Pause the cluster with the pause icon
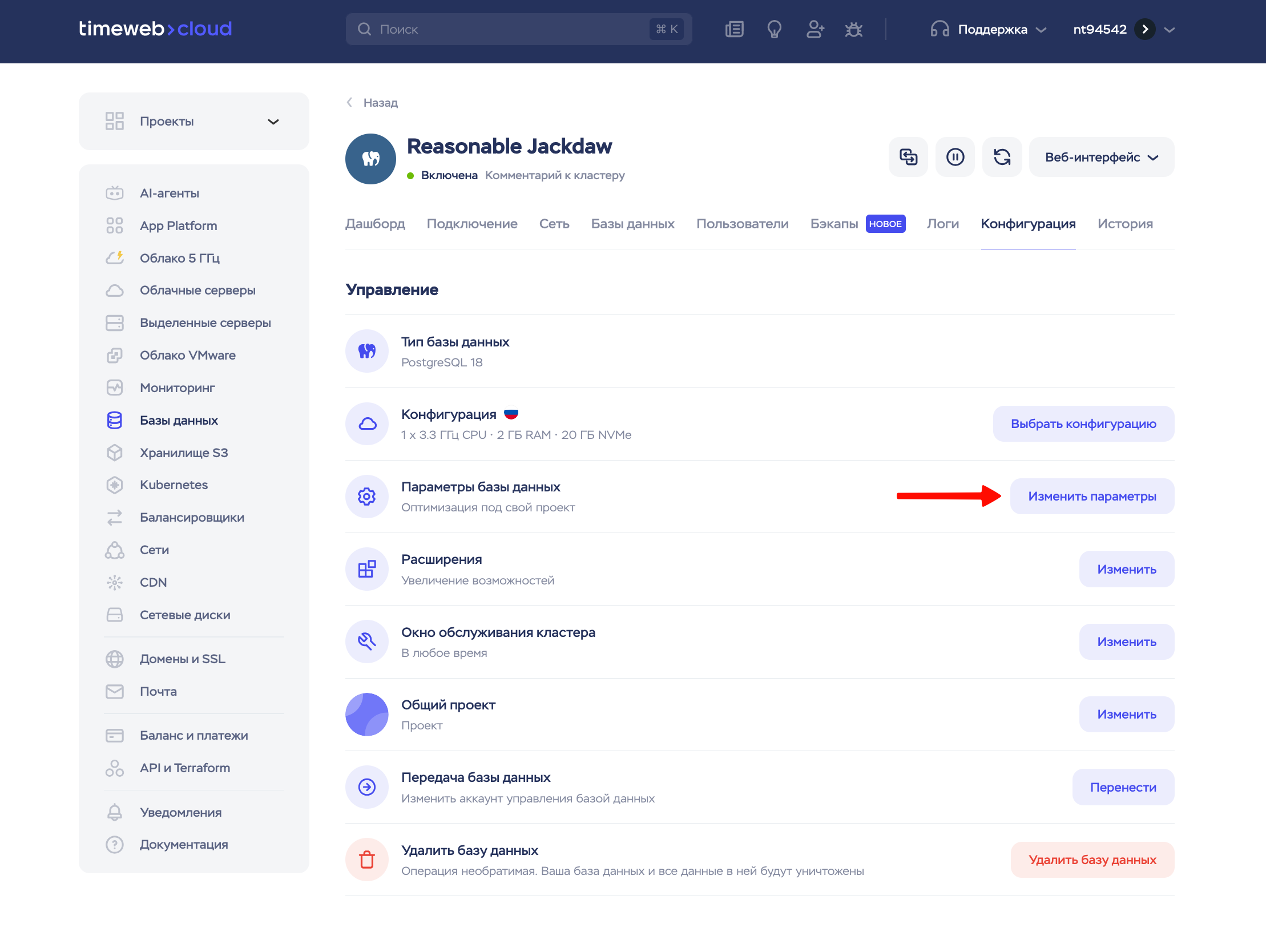The height and width of the screenshot is (952, 1266). (x=955, y=157)
